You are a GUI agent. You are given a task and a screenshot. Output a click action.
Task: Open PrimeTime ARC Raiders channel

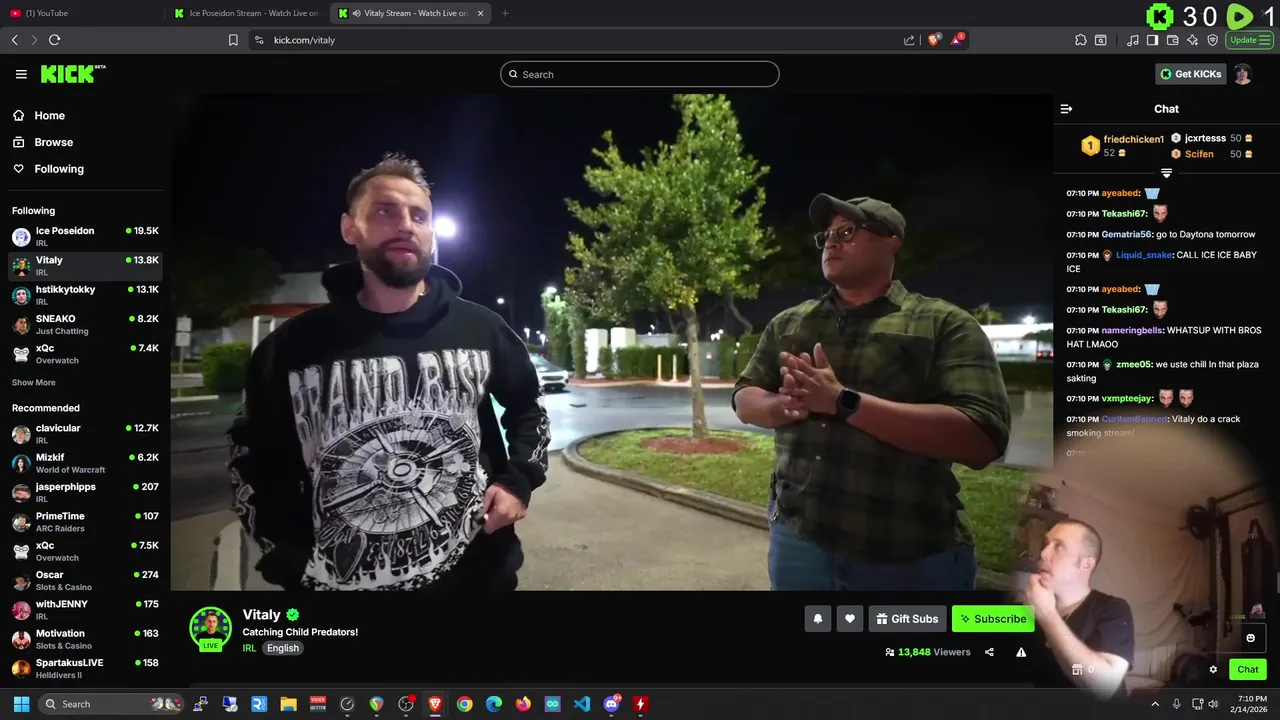(85, 521)
